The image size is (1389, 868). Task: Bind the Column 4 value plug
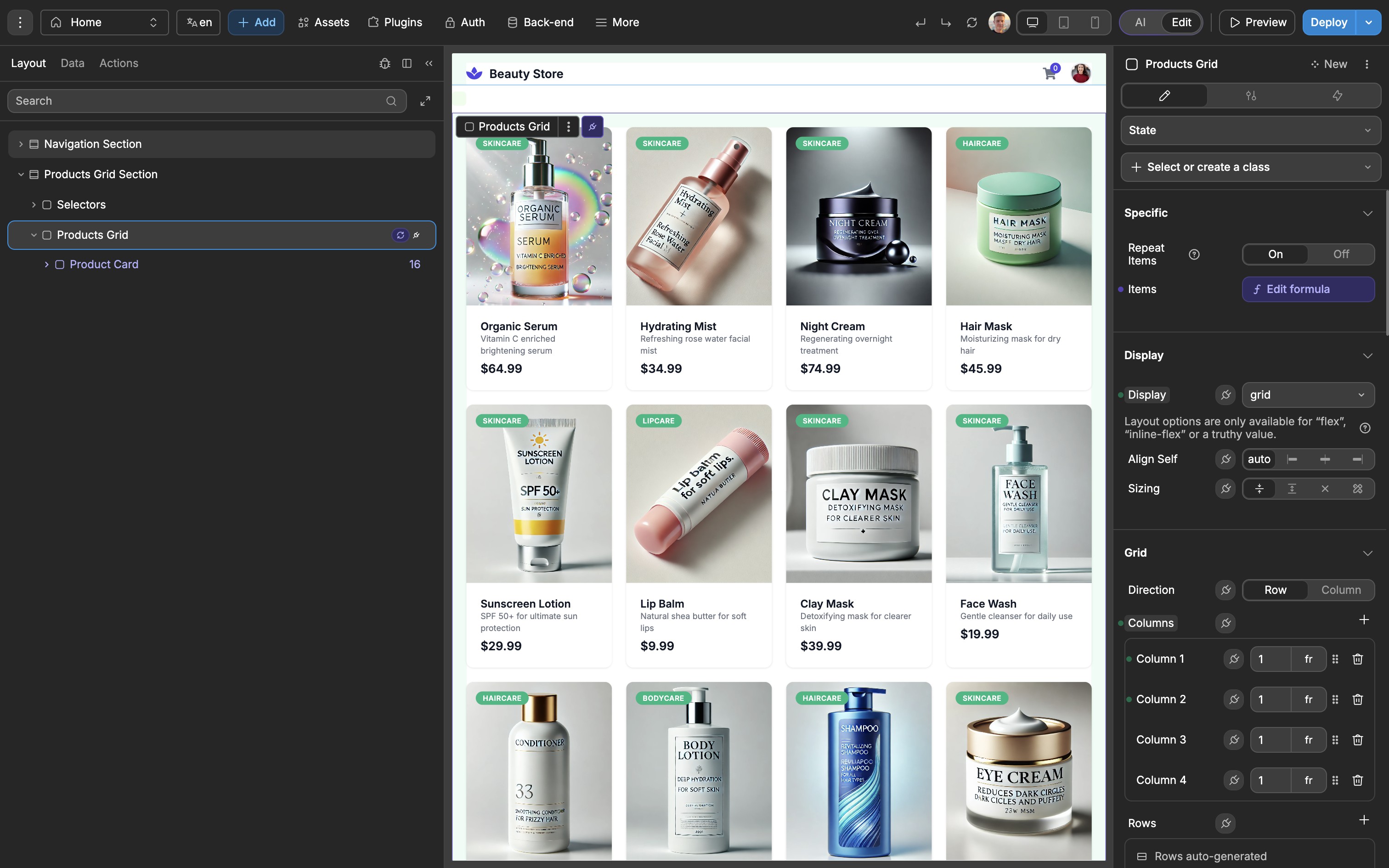[x=1234, y=780]
